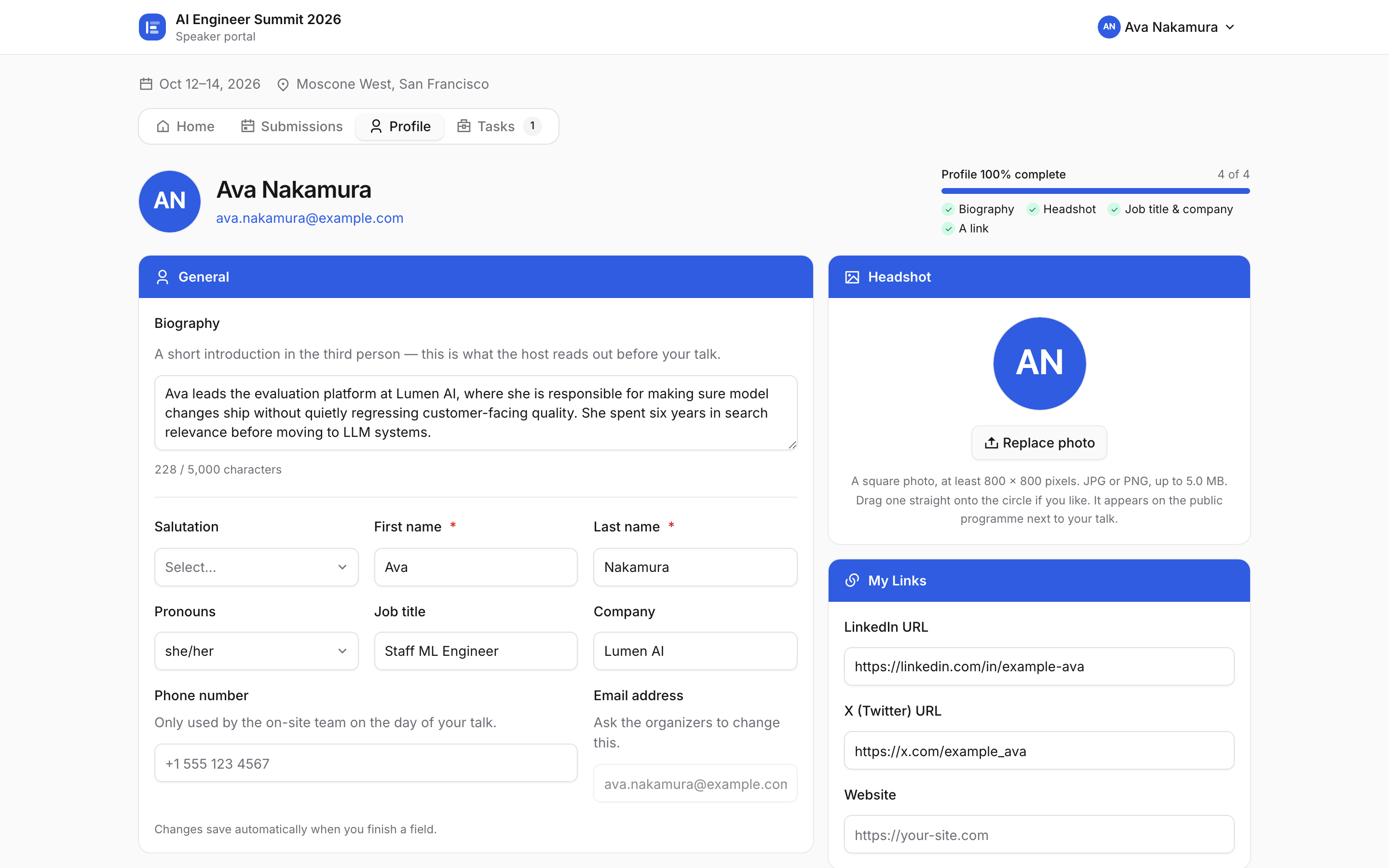Click the Phone number field
Viewport: 1389px width, 868px height.
pos(366,763)
